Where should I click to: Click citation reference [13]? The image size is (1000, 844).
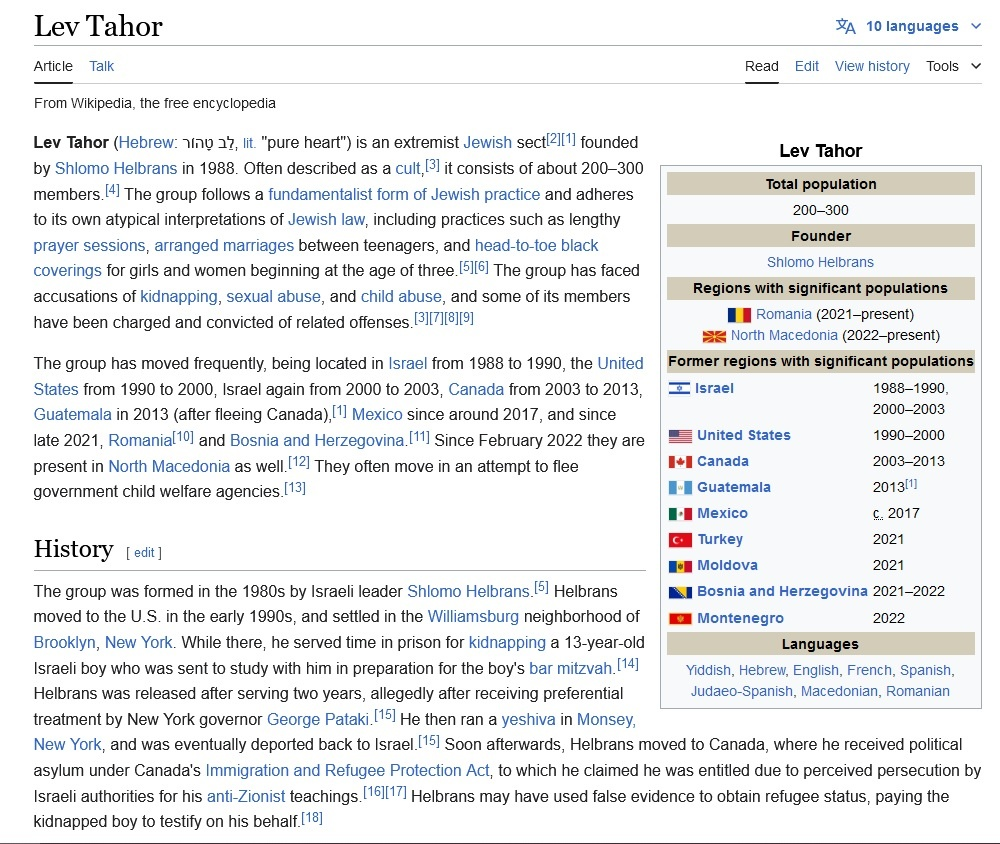[x=295, y=488]
